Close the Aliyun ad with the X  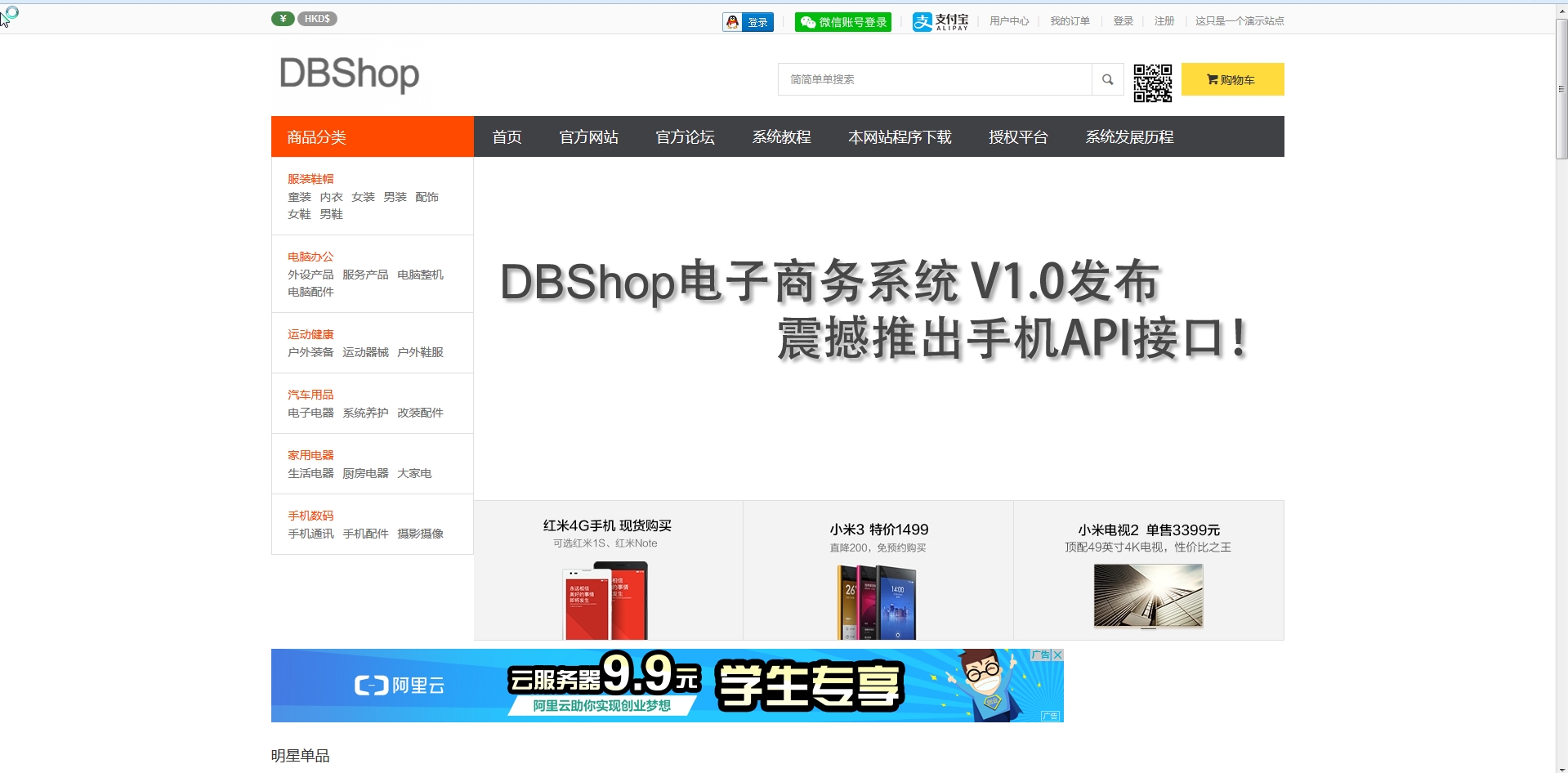click(x=1057, y=655)
